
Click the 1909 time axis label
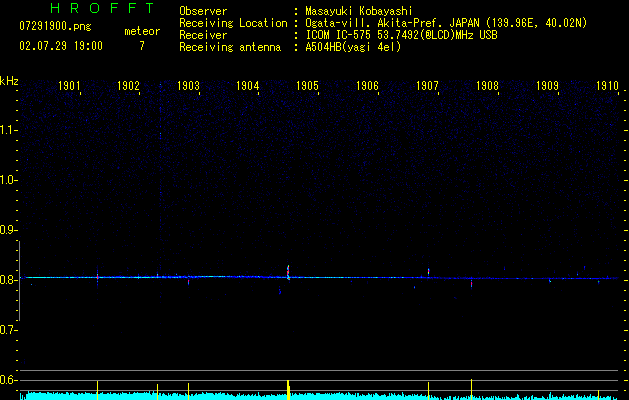547,86
